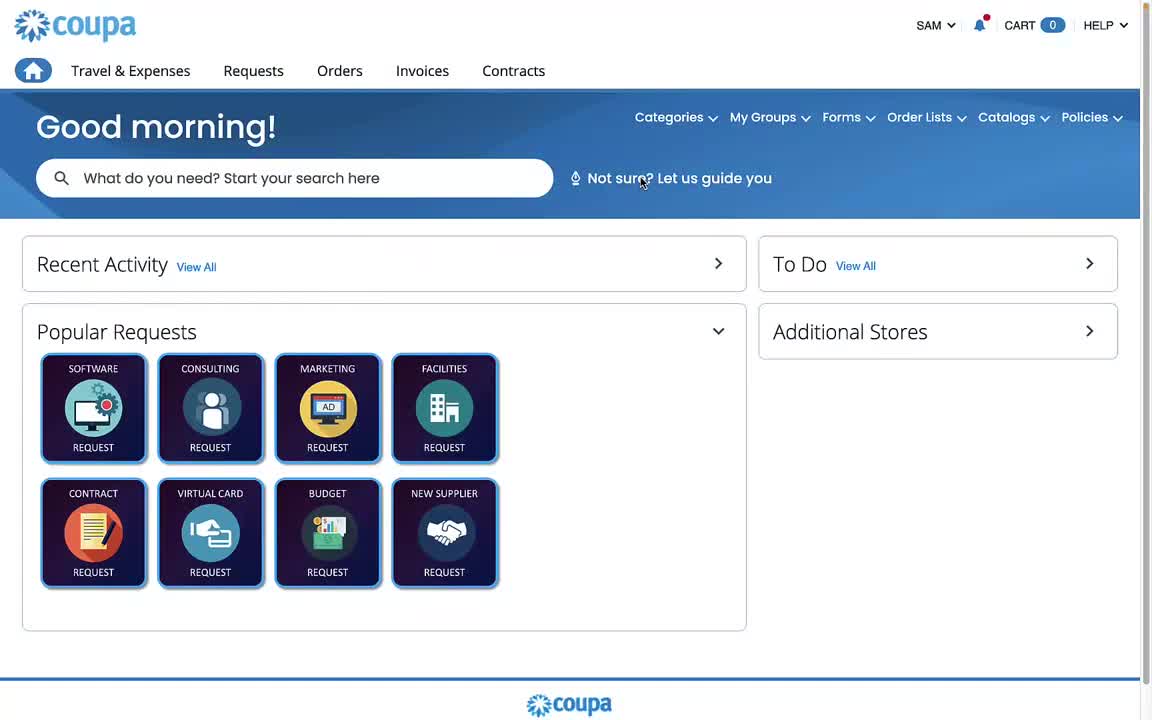Expand the To Do panel chevron
The width and height of the screenshot is (1152, 720).
pos(1090,263)
